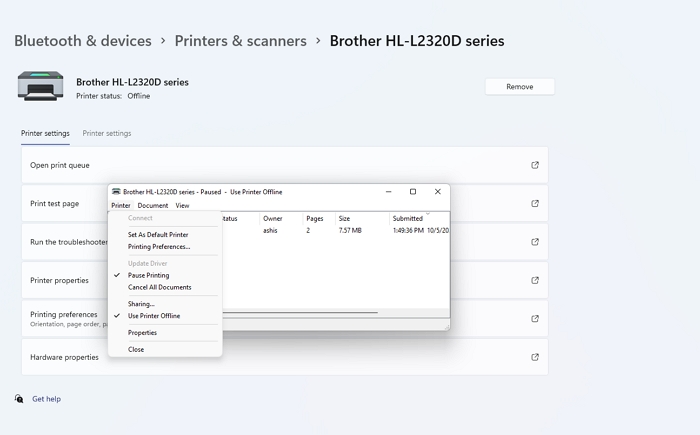700x435 pixels.
Task: Click the Get help icon
Action: coord(19,398)
